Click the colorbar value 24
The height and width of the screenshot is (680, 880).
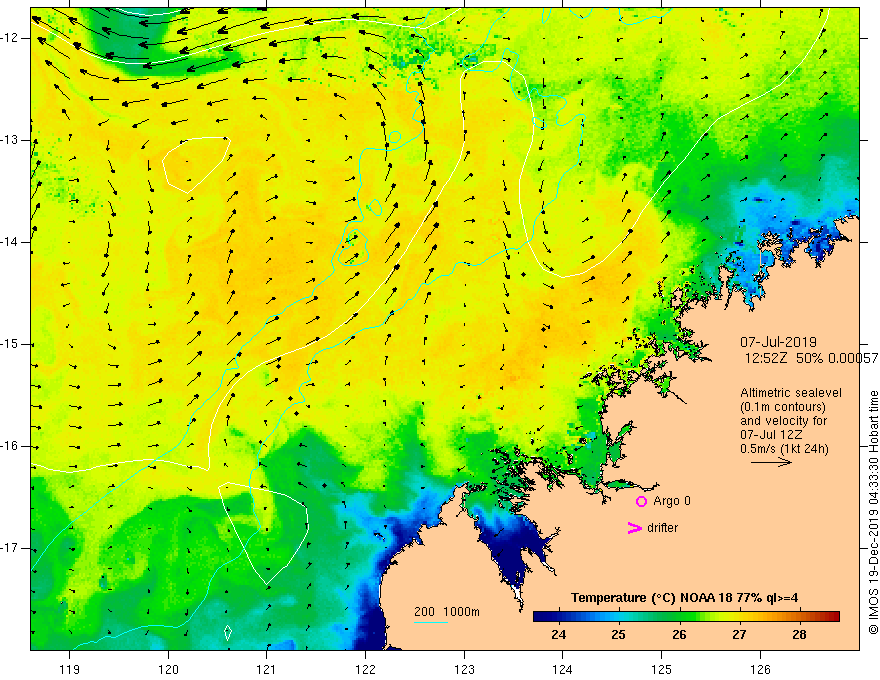tap(558, 635)
